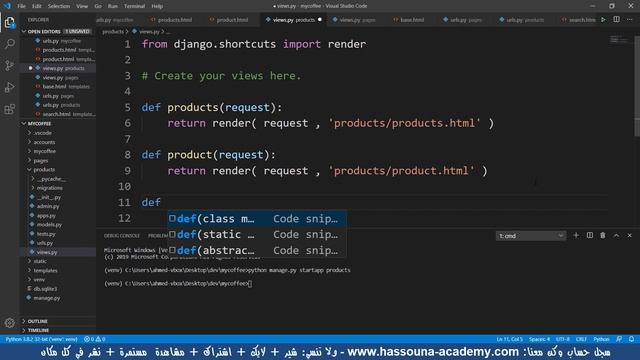Click the editor vertical scrollbar
The height and width of the screenshot is (360, 640).
click(x=637, y=87)
